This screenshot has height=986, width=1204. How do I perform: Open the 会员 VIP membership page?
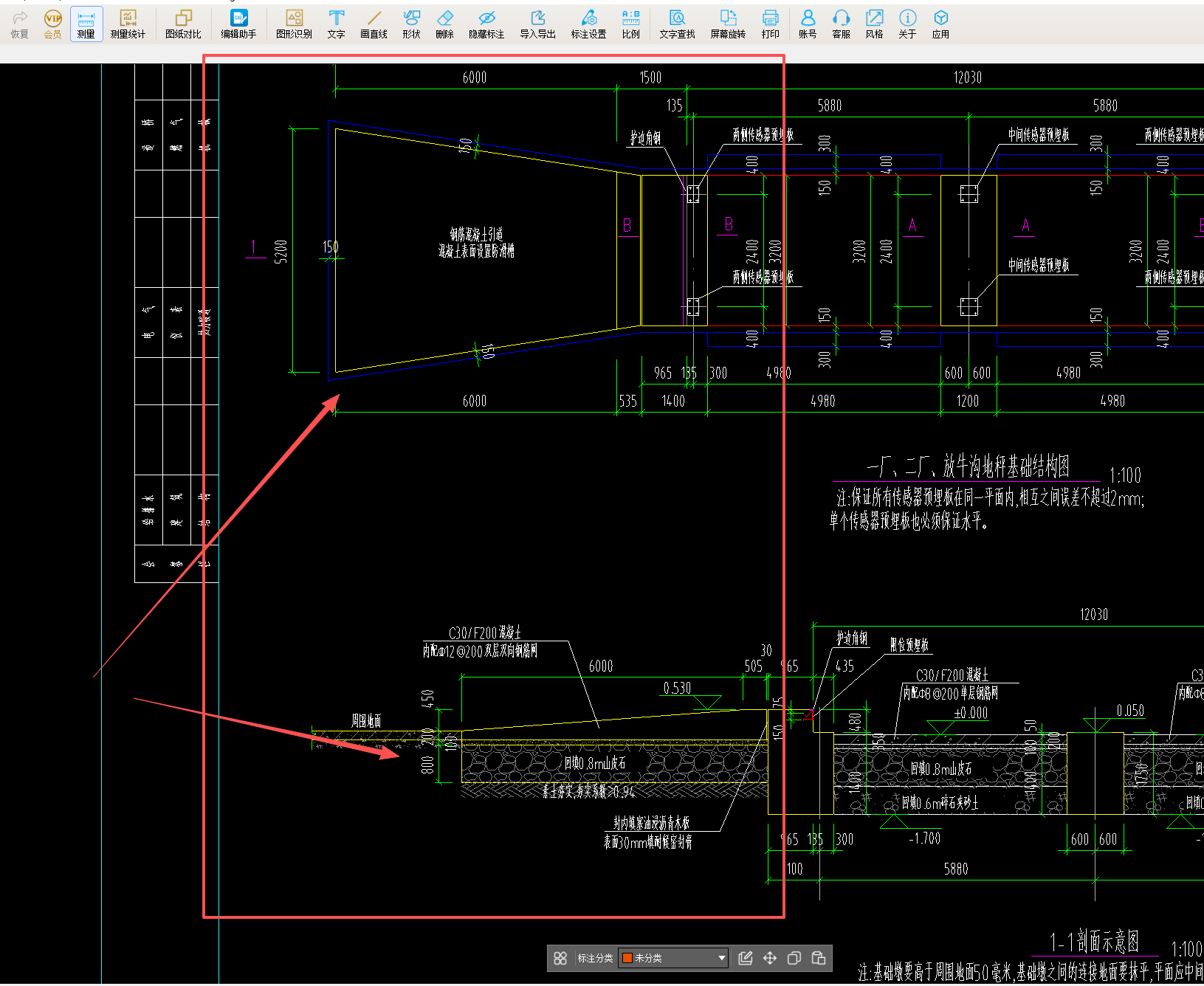pos(52,24)
